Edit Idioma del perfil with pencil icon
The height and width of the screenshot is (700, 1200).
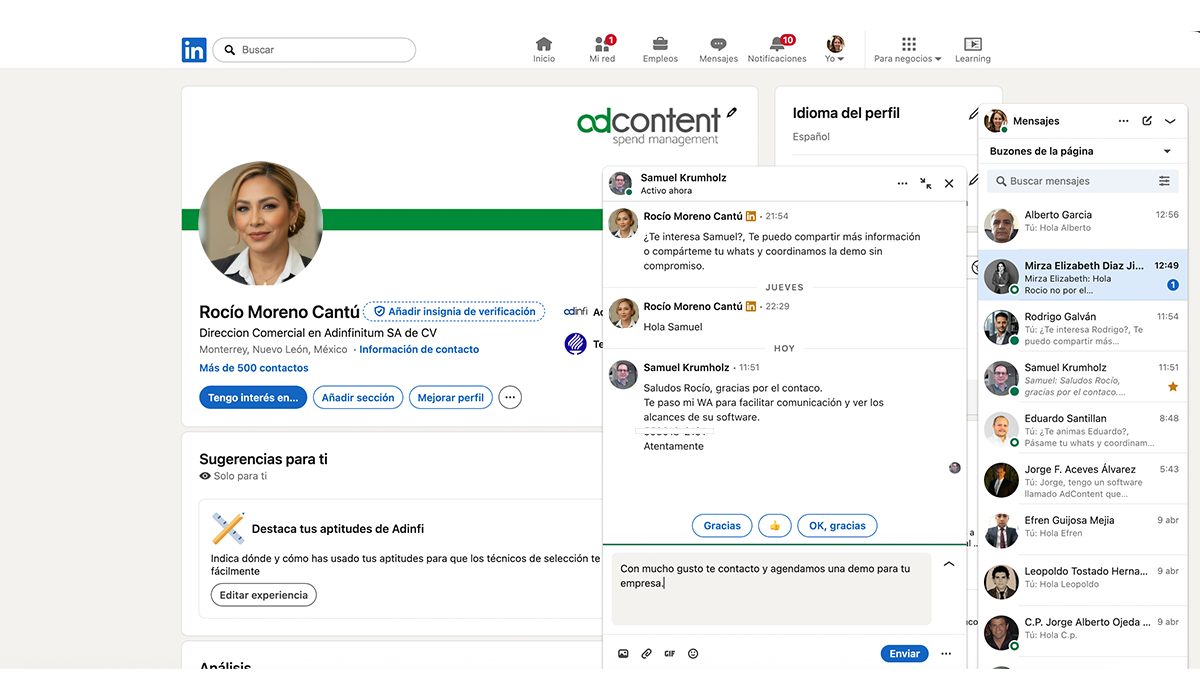(x=973, y=114)
